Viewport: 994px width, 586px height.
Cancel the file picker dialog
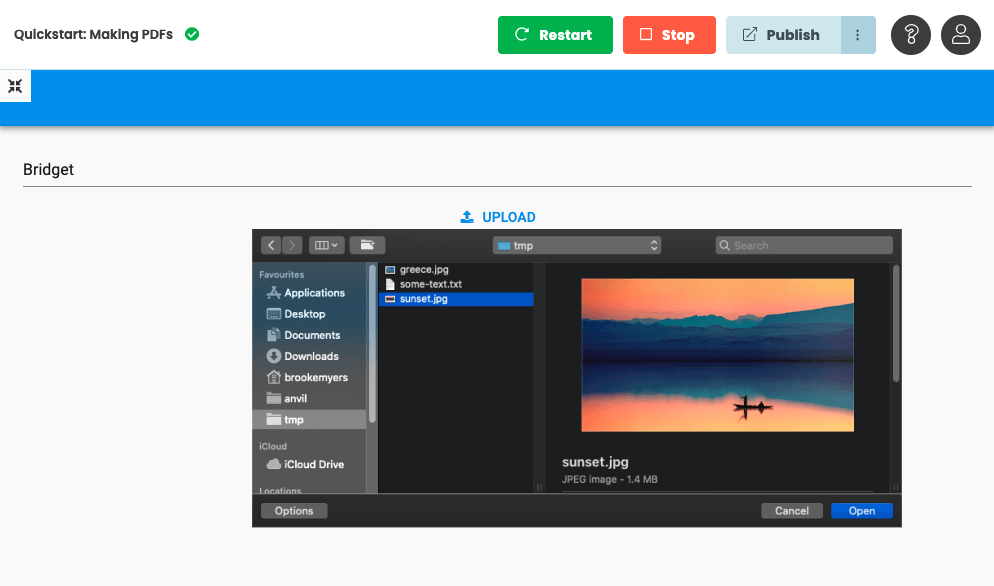pos(791,510)
